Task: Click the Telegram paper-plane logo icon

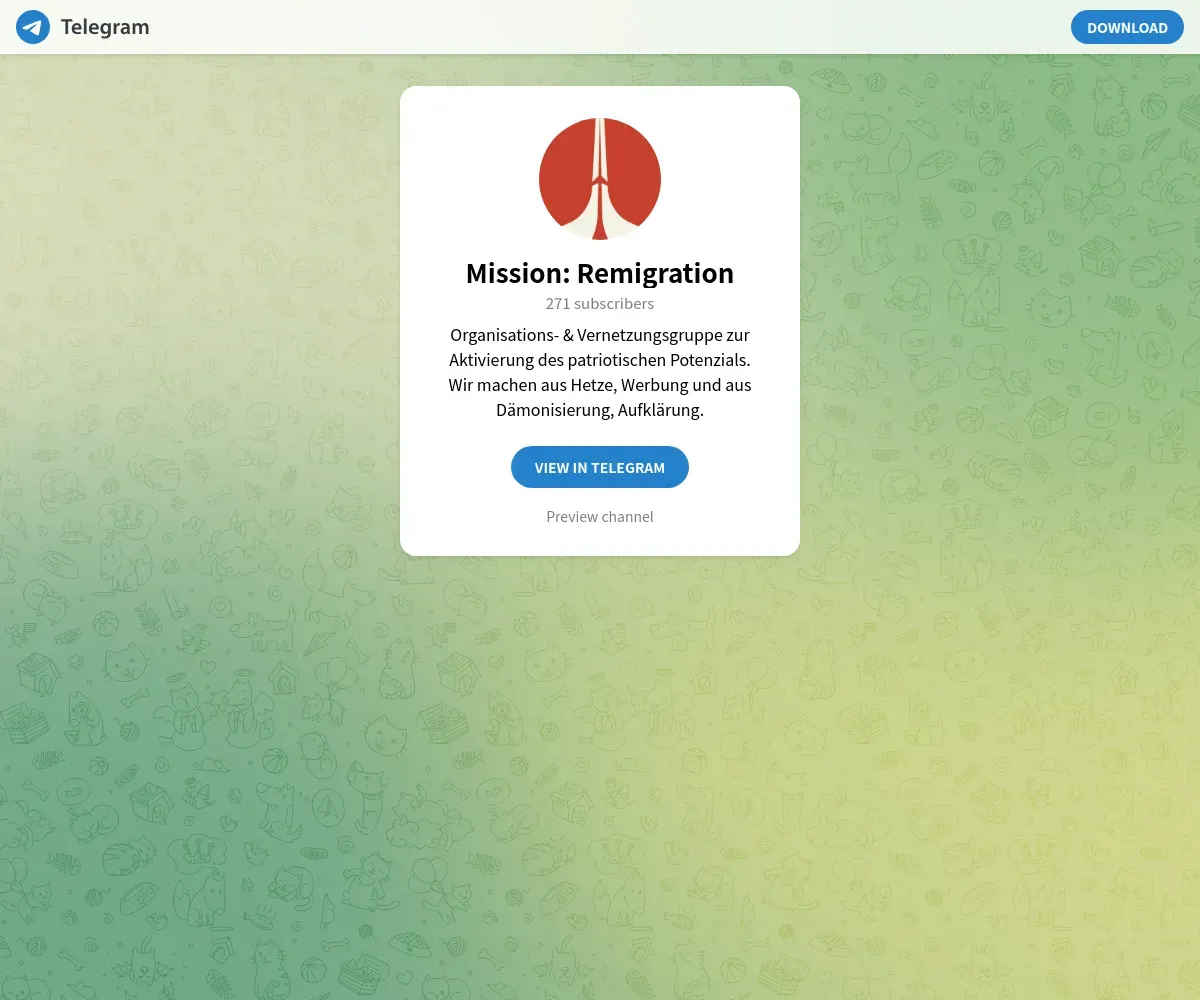Action: pyautogui.click(x=33, y=27)
